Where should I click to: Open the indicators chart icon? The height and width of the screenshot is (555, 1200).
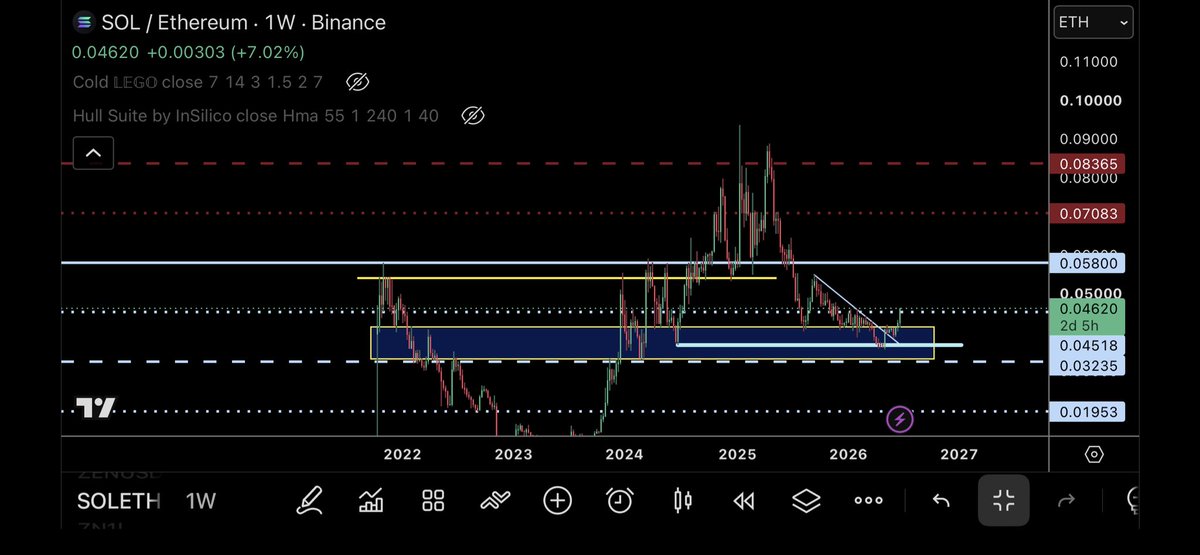pyautogui.click(x=372, y=500)
